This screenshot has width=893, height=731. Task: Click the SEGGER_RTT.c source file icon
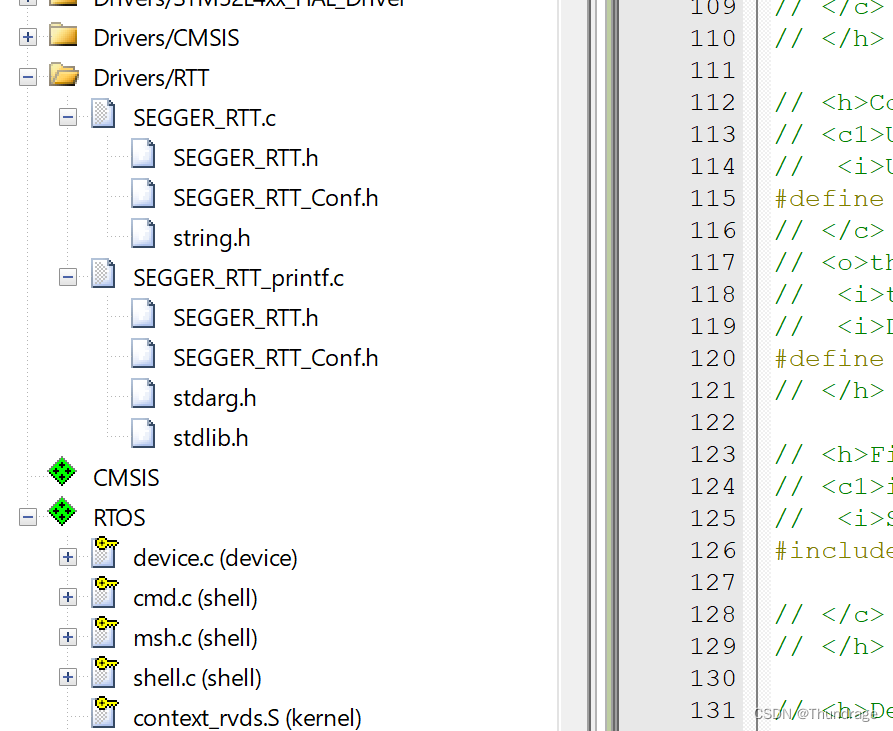tap(102, 115)
